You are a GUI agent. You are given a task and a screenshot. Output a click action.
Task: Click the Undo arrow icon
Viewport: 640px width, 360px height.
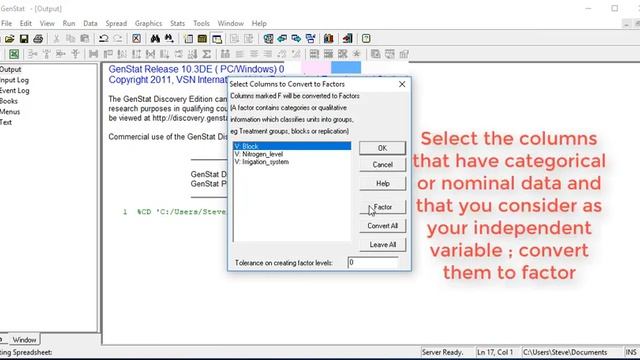click(x=104, y=39)
